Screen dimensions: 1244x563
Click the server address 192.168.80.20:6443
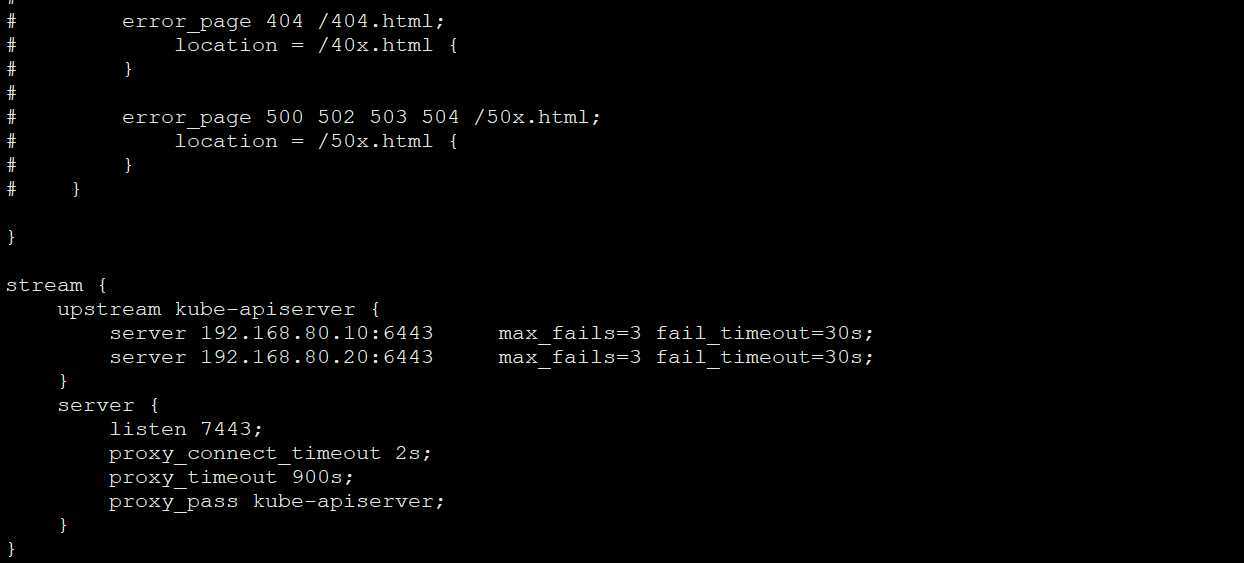click(317, 357)
